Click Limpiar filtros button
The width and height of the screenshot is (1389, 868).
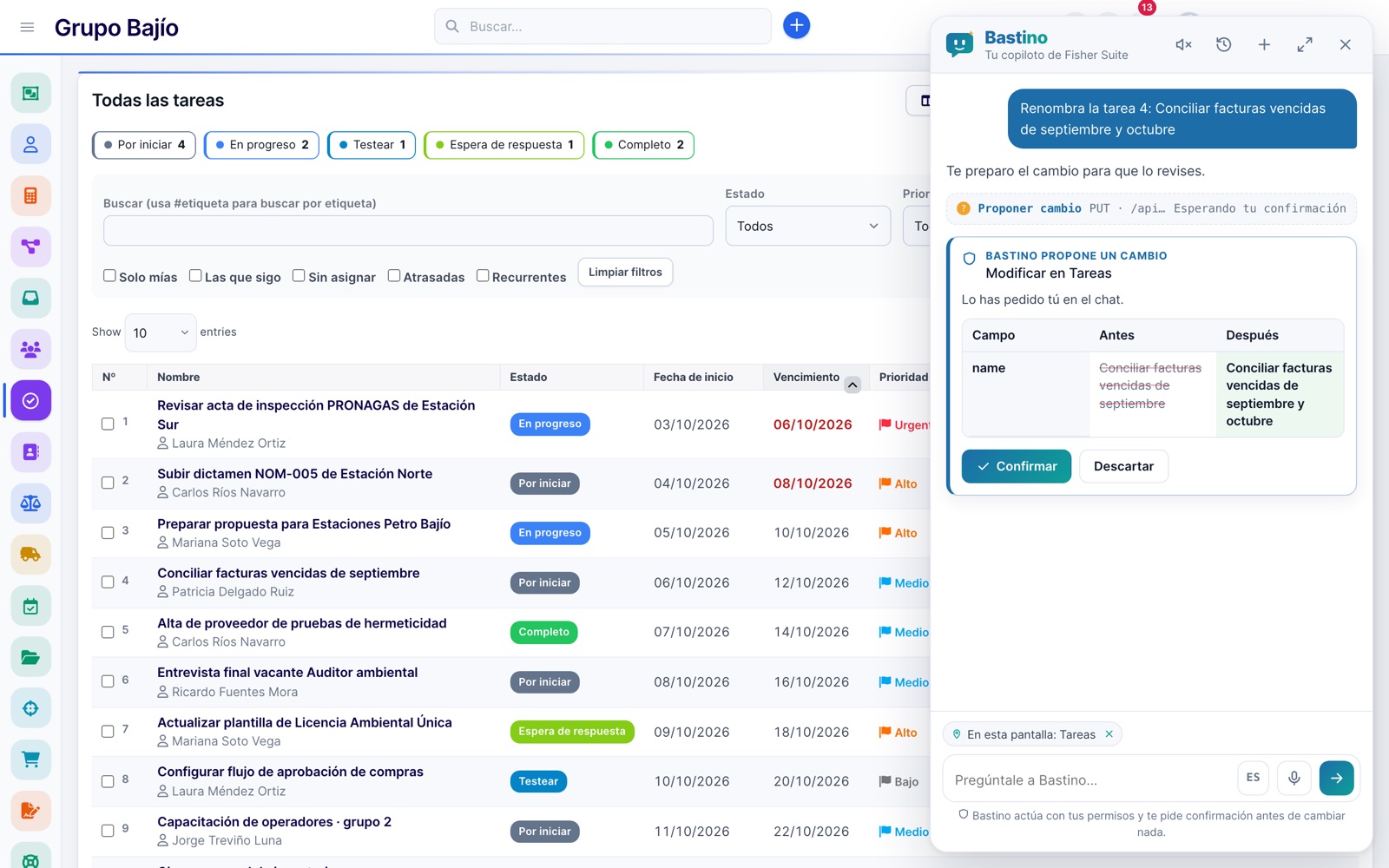tap(625, 272)
